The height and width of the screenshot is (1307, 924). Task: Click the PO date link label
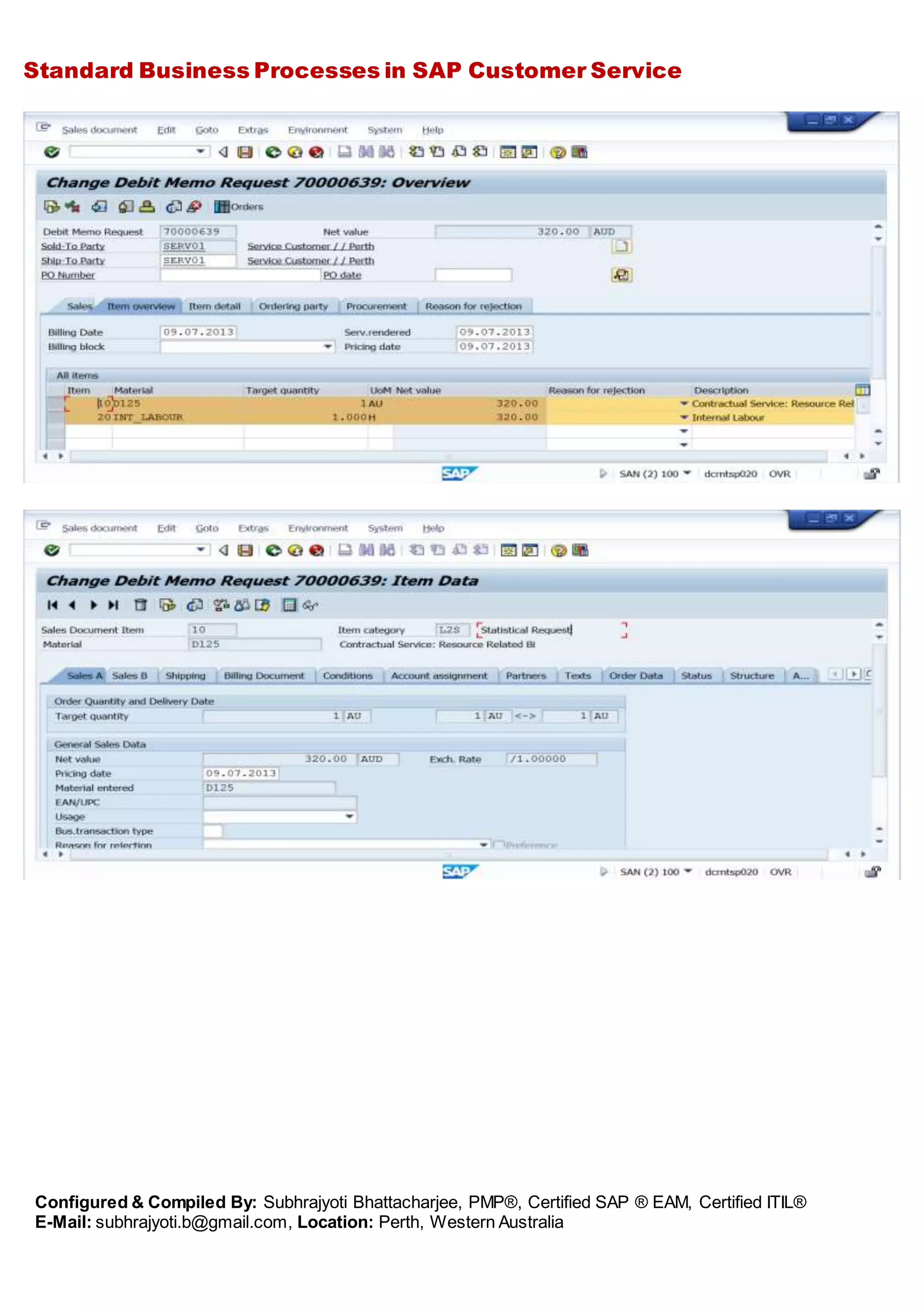click(x=342, y=275)
